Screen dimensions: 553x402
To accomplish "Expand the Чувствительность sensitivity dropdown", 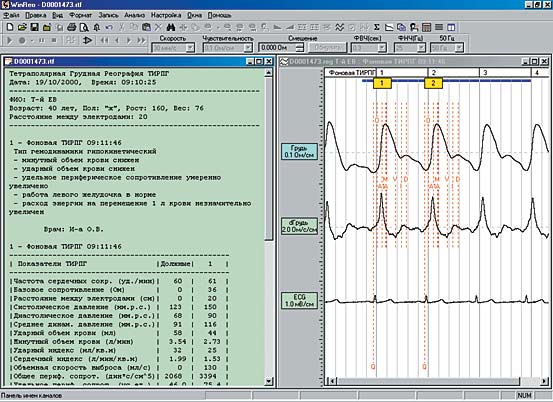I will click(248, 48).
